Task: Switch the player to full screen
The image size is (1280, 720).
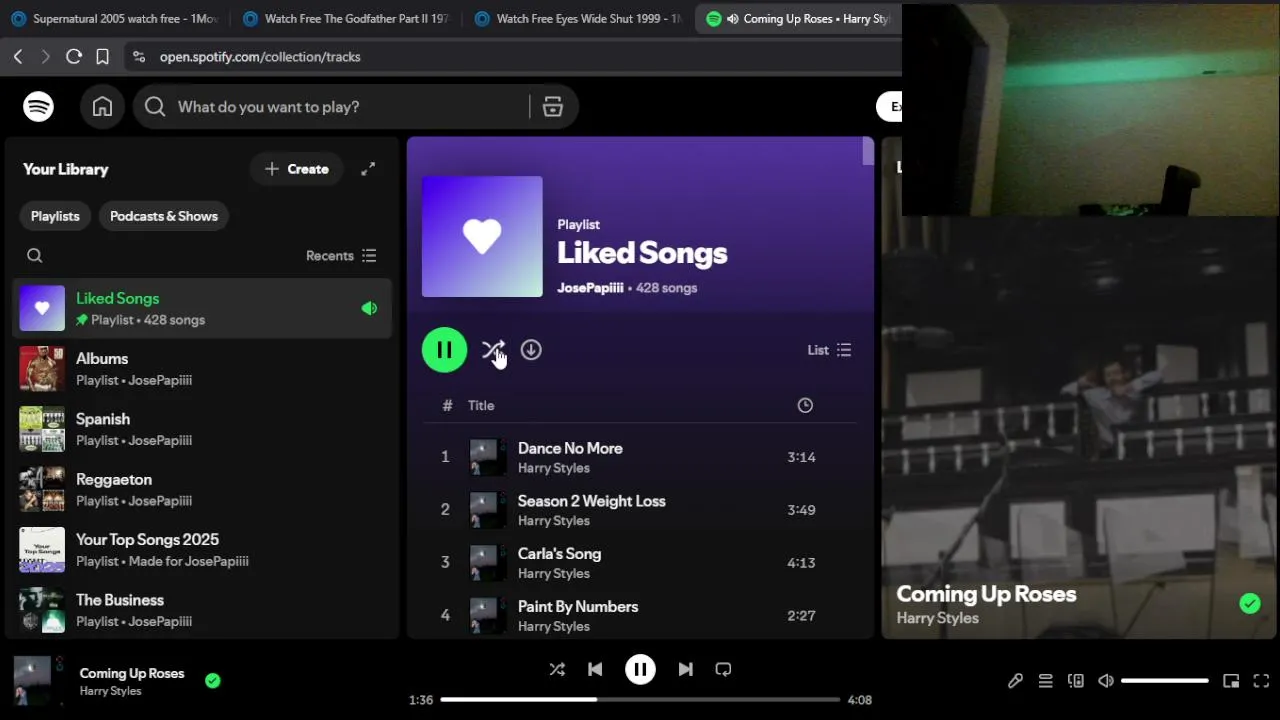Action: coord(1261,681)
